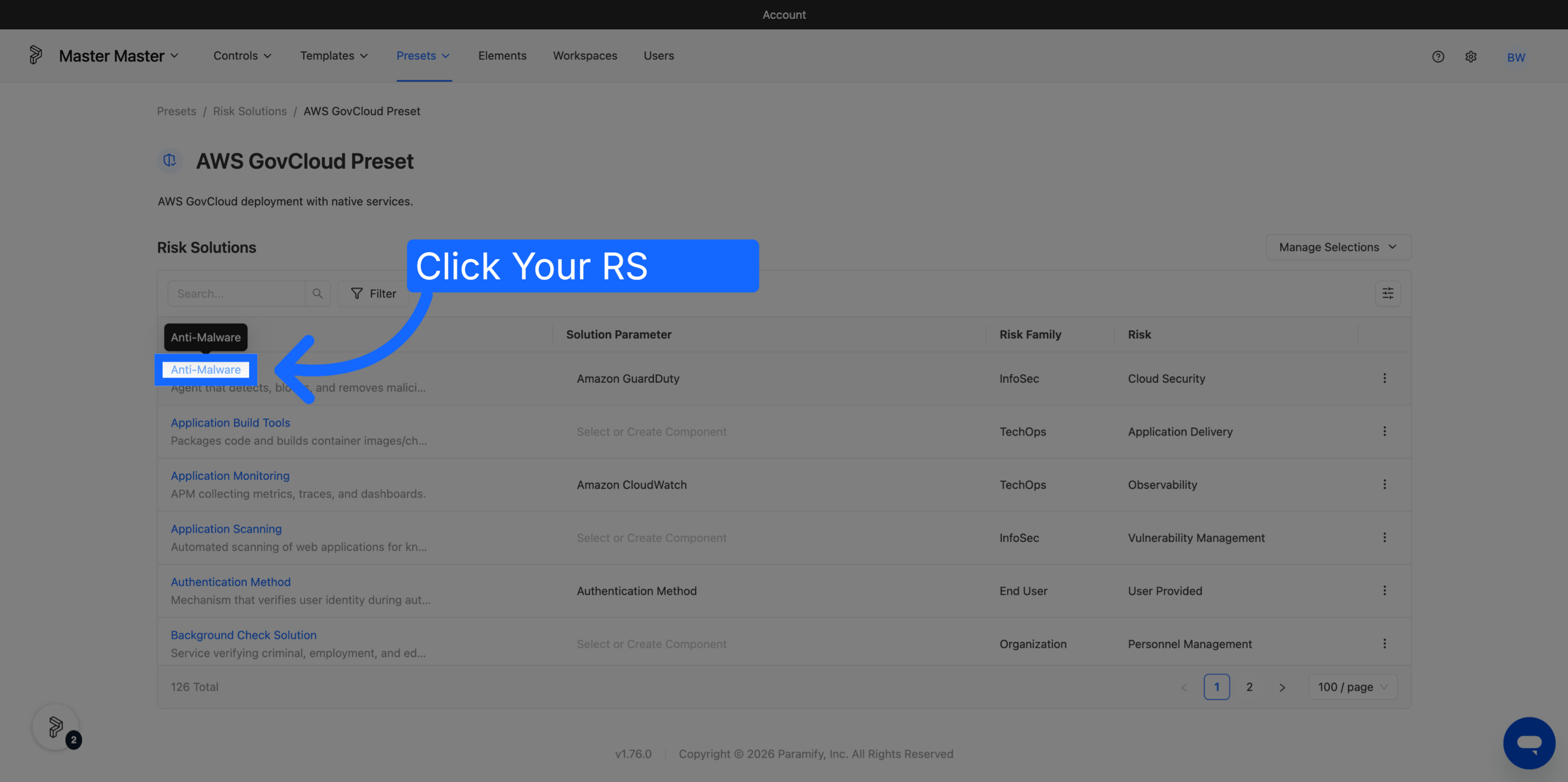Go to the Workspaces nav item

(585, 55)
